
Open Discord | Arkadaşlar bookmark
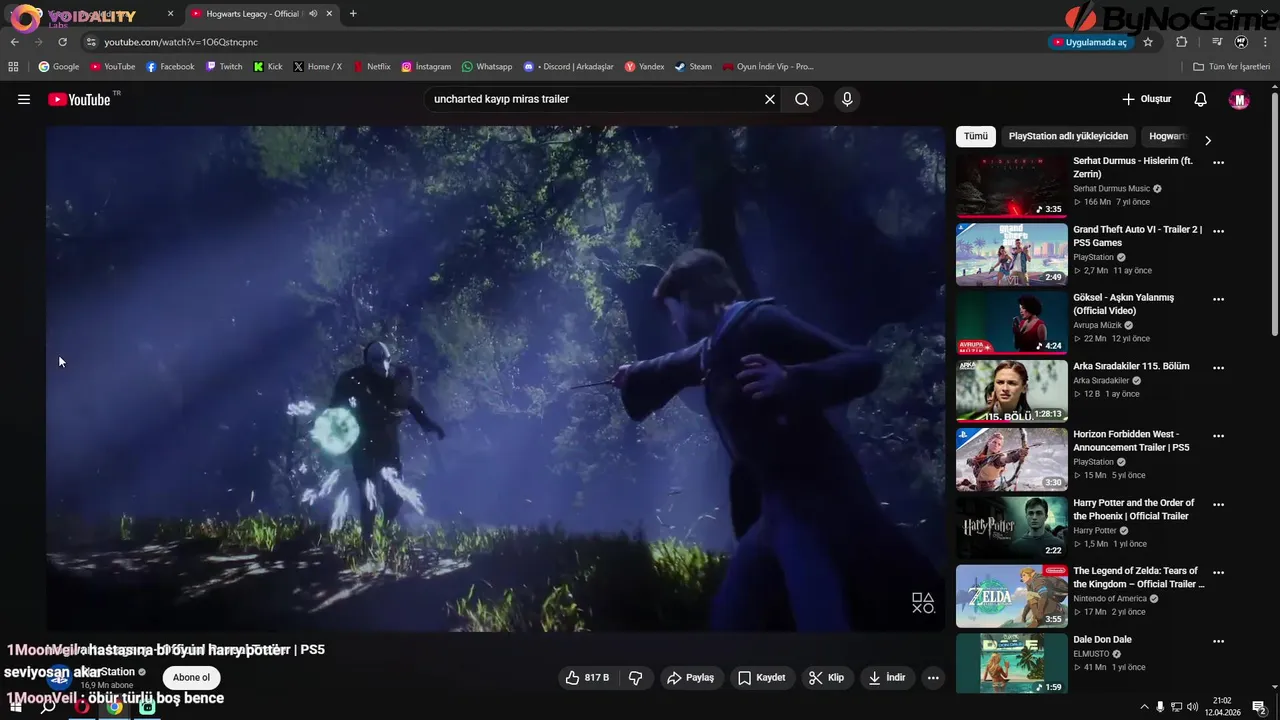tap(568, 67)
